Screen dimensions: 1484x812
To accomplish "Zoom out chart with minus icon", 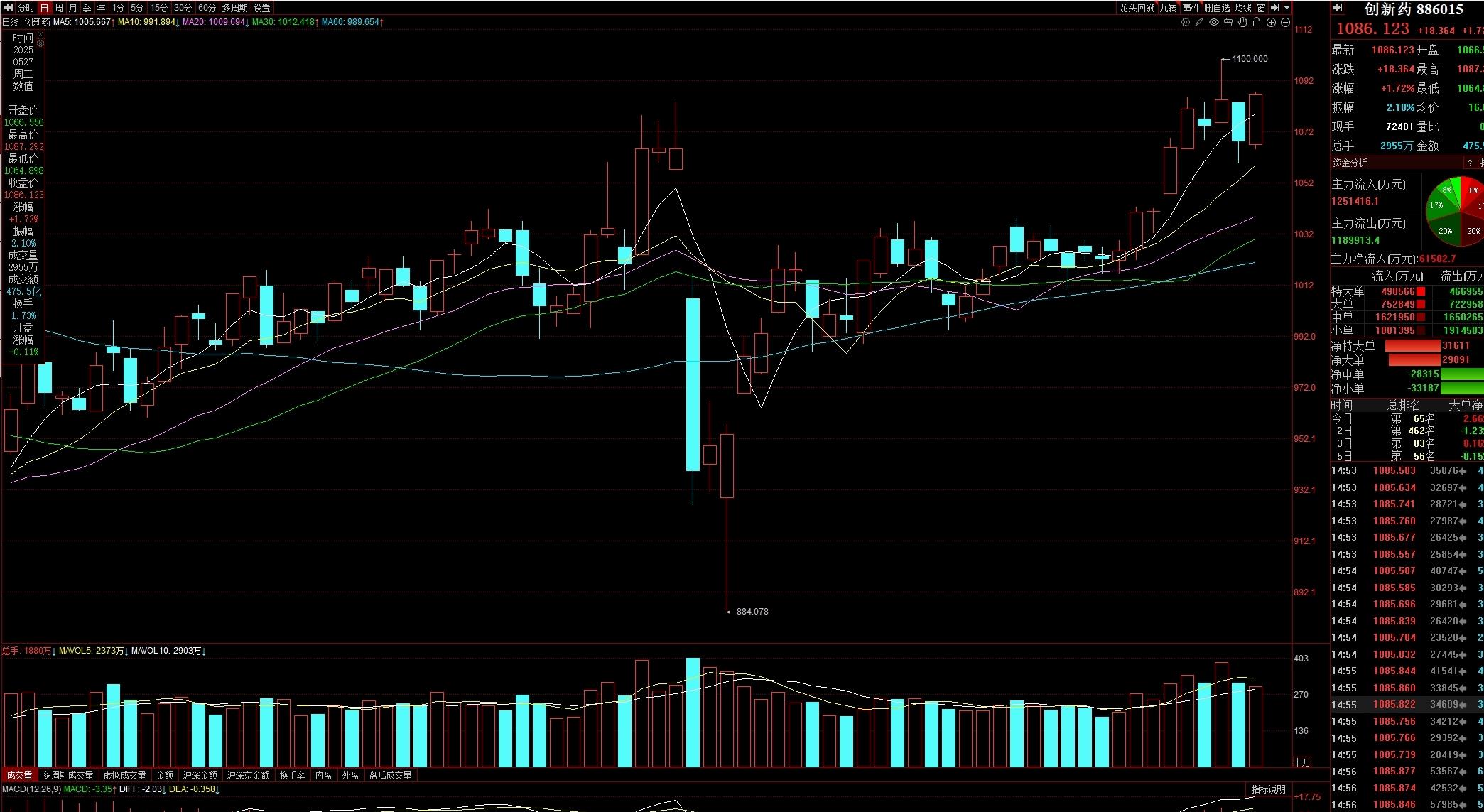I will (x=1286, y=22).
